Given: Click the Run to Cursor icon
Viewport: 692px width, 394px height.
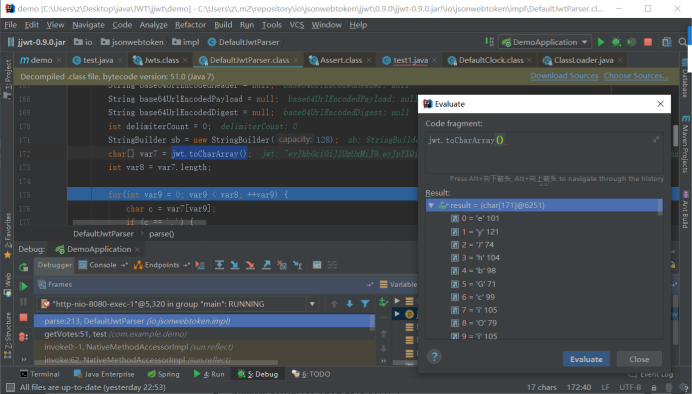Looking at the screenshot, I should 298,265.
